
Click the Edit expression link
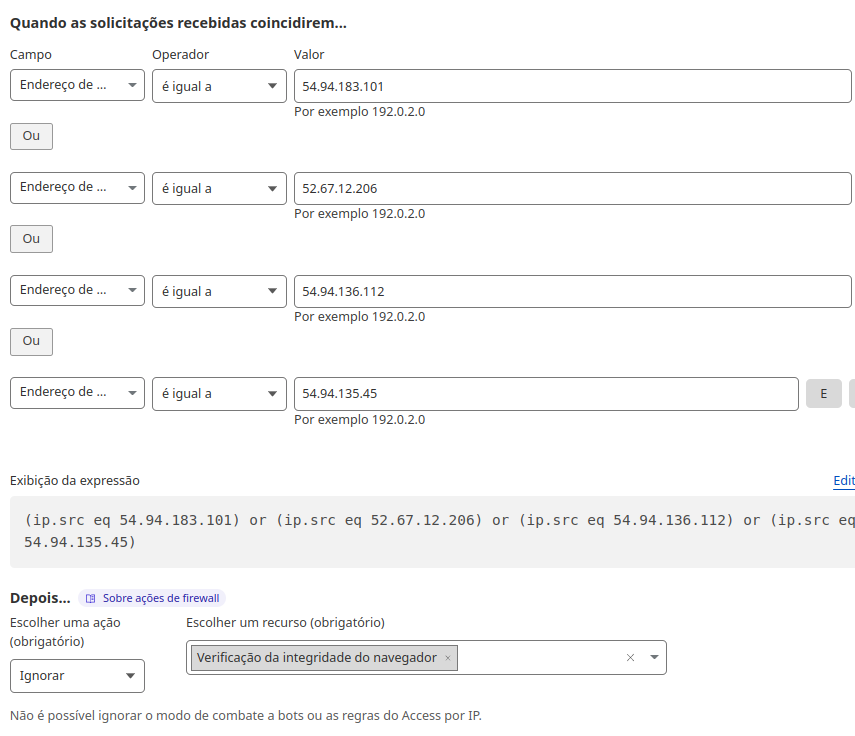coord(844,480)
